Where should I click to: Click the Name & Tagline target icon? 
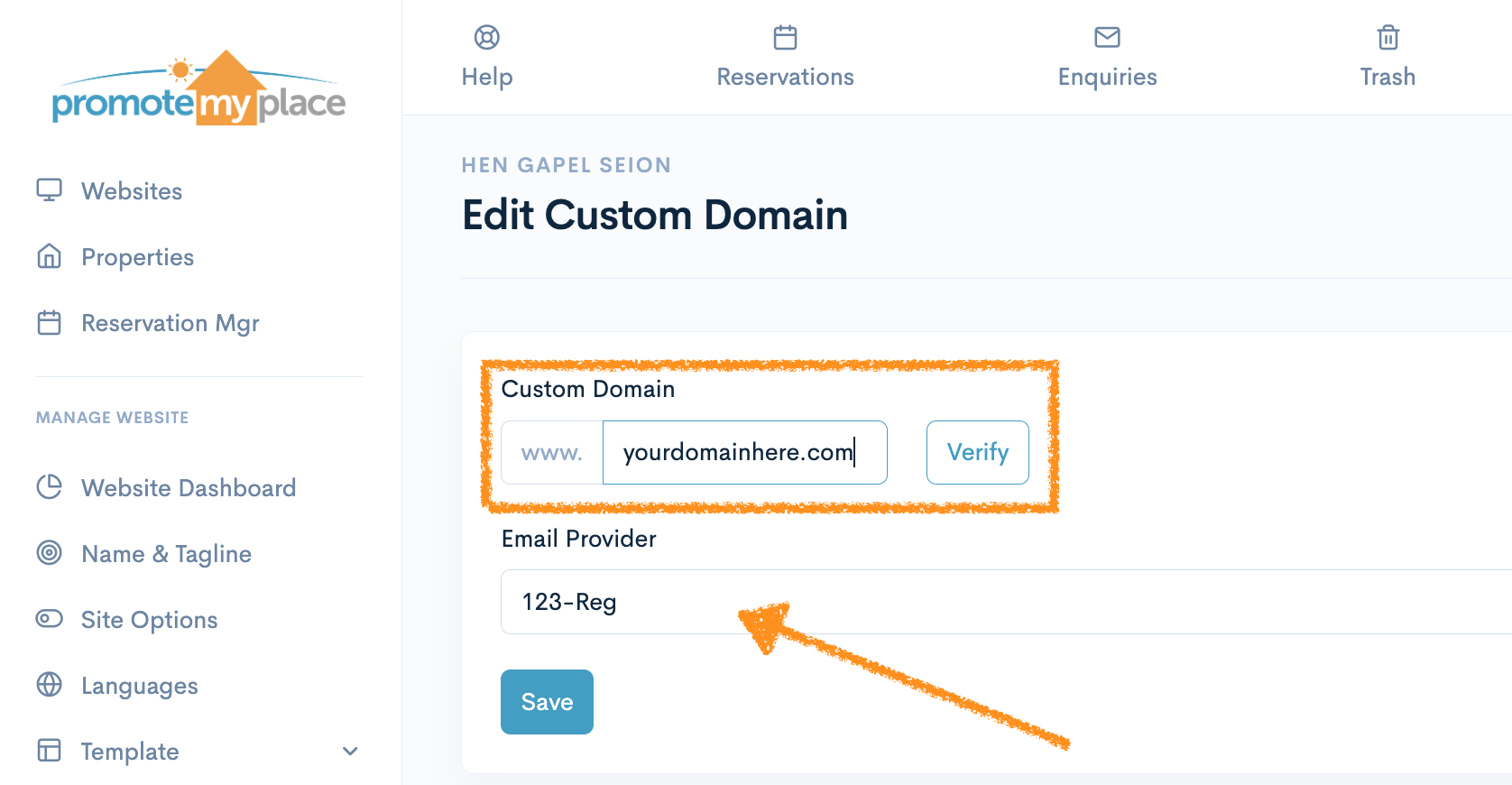tap(50, 553)
